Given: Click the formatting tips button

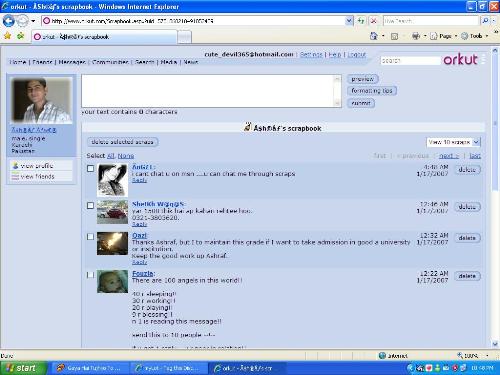Looking at the screenshot, I should coord(372,91).
